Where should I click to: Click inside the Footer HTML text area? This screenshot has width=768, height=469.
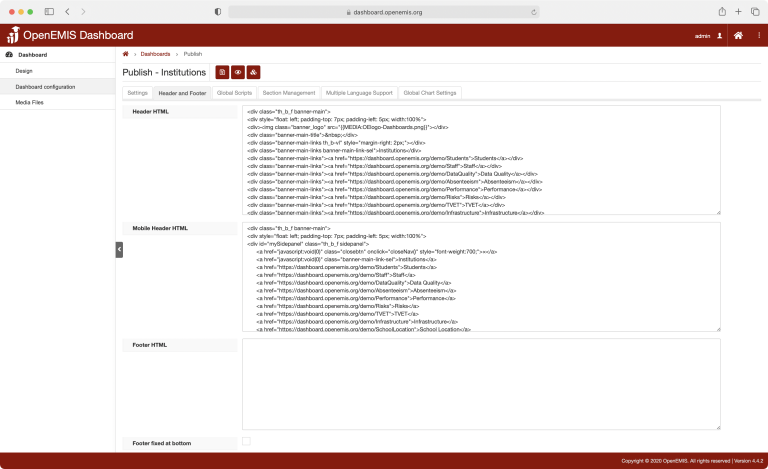pos(480,384)
